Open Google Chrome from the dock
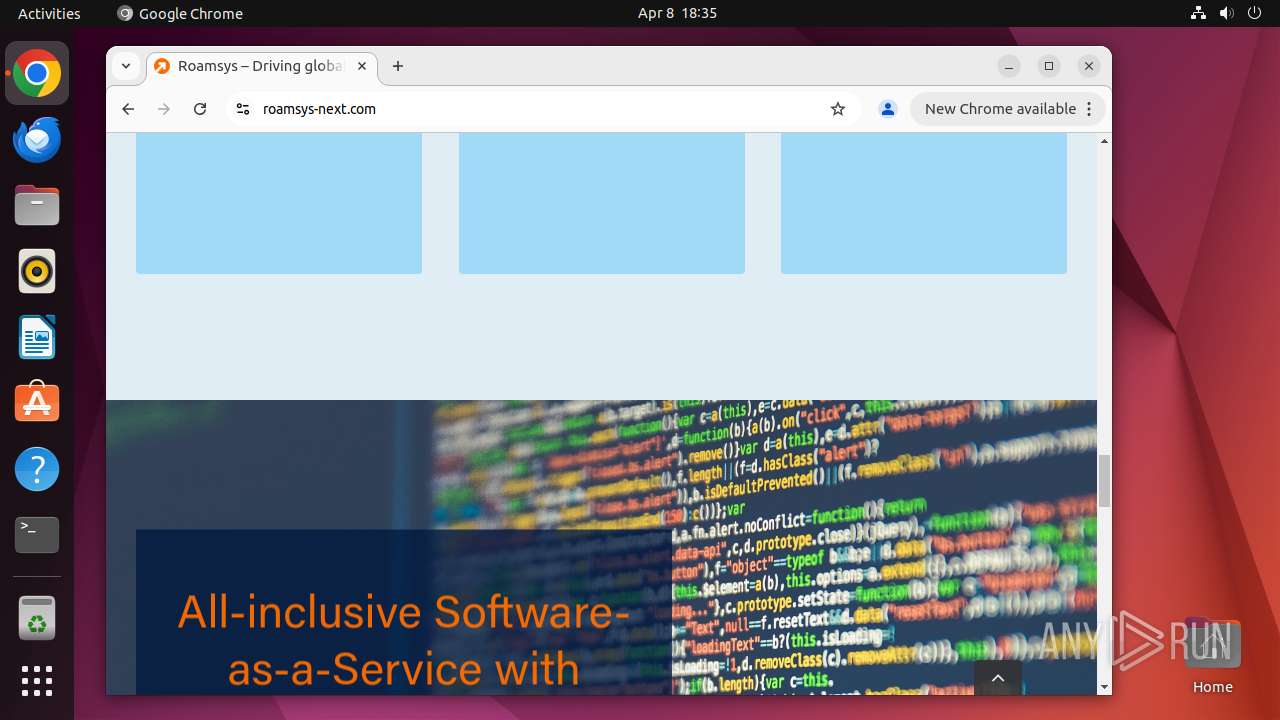This screenshot has height=720, width=1280. 37,74
